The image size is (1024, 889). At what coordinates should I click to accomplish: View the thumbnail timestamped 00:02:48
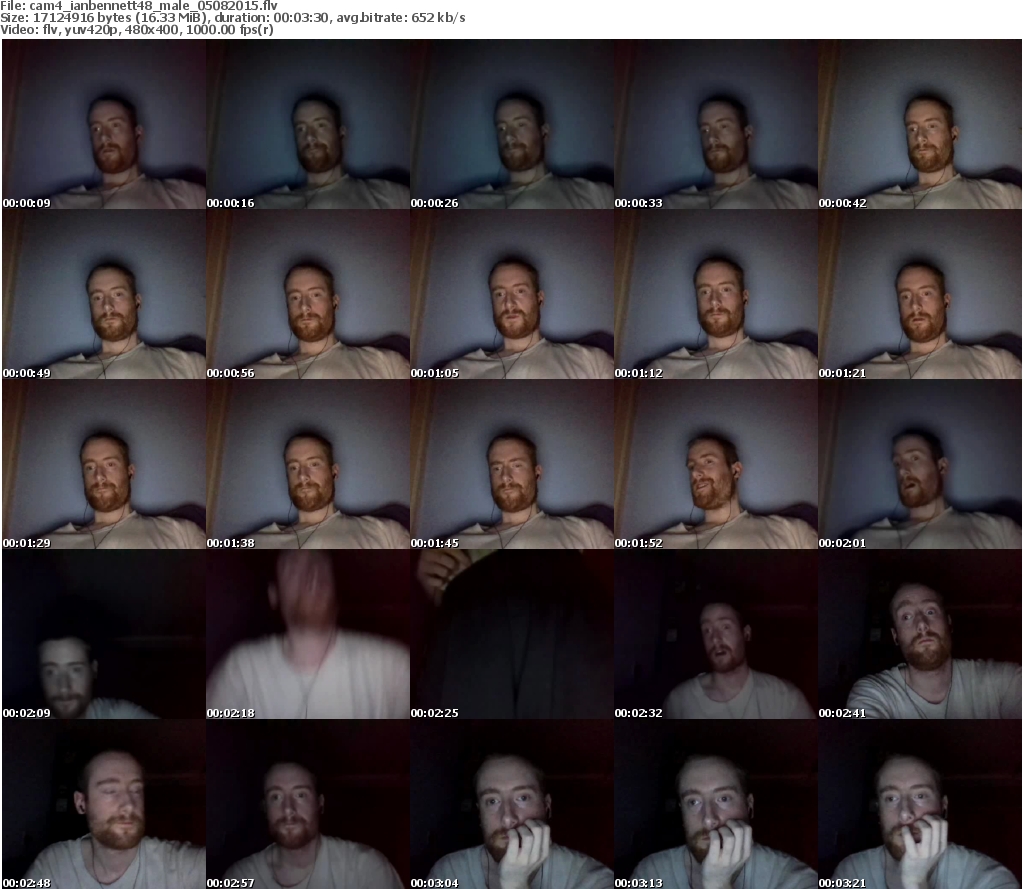click(104, 804)
